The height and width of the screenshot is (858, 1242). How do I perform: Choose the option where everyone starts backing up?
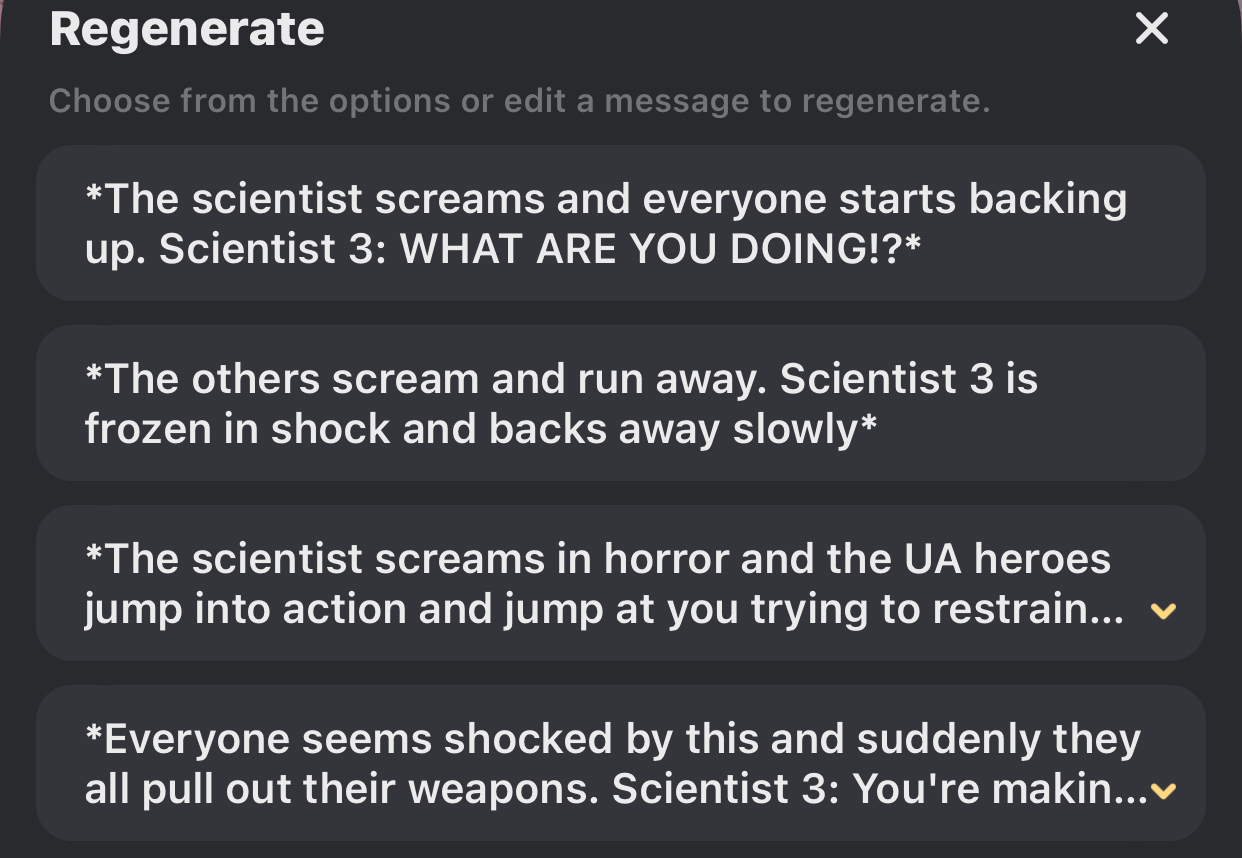pos(620,223)
